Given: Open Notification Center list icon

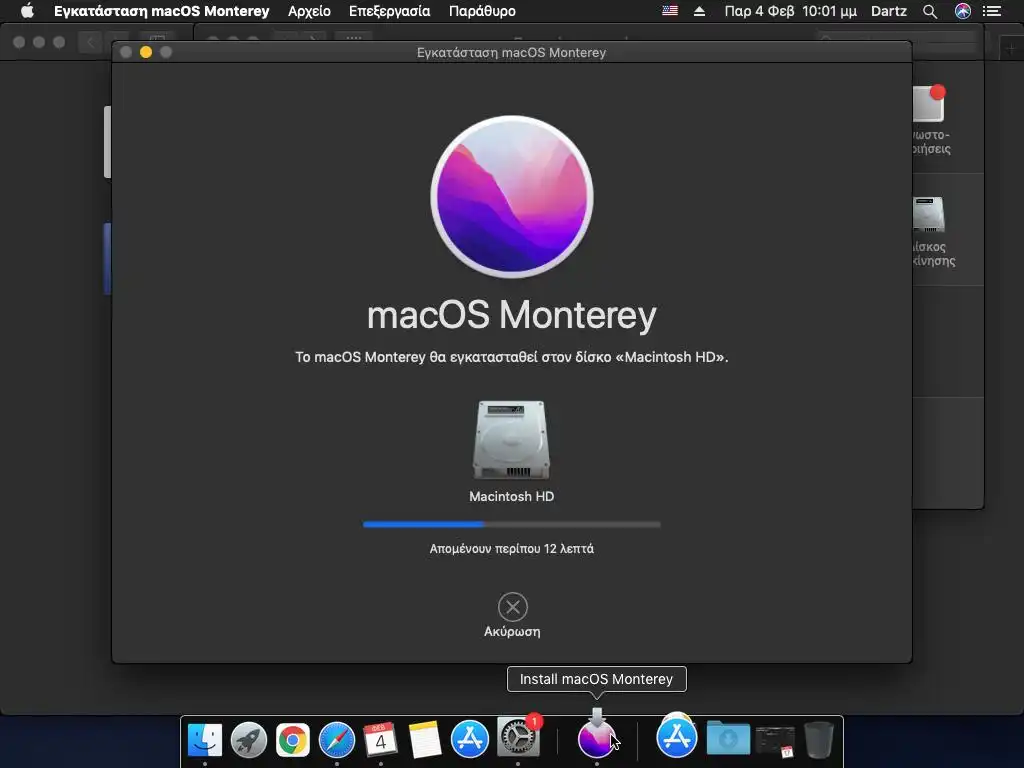Looking at the screenshot, I should (992, 11).
